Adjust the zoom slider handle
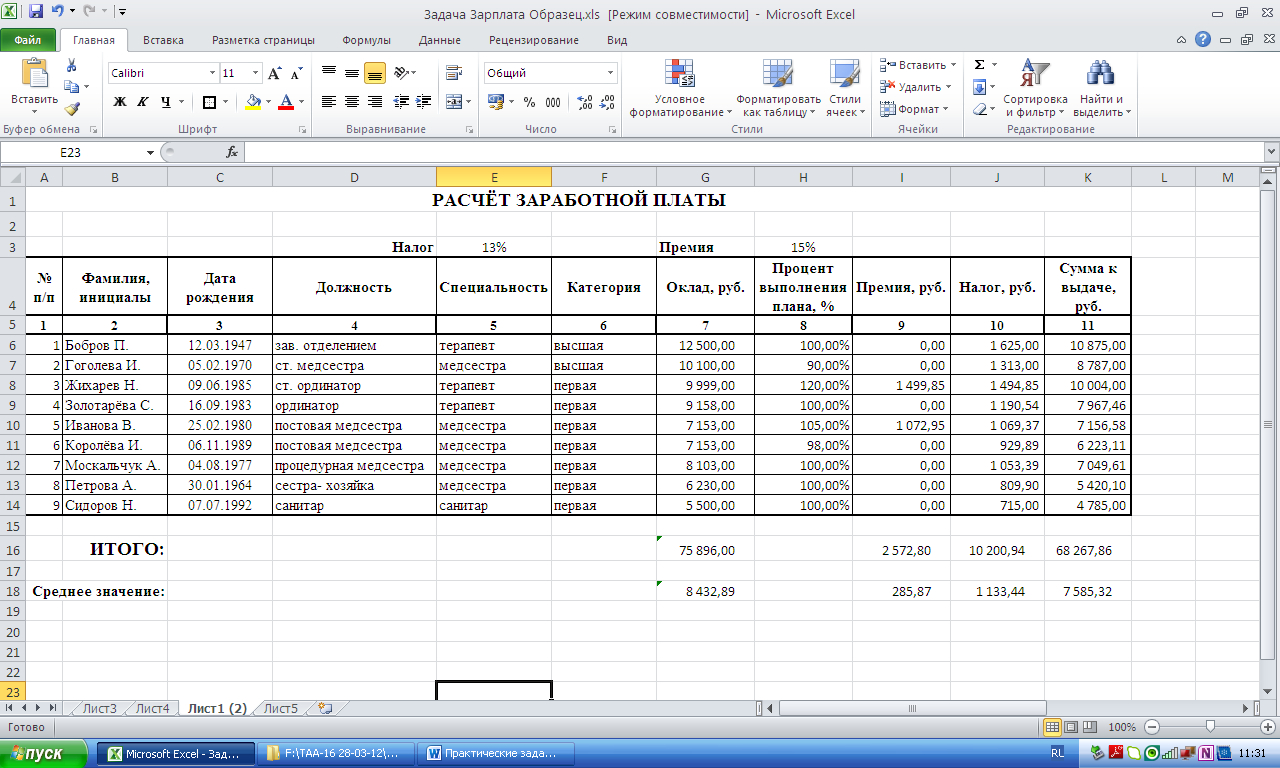The height and width of the screenshot is (768, 1280). [1211, 727]
